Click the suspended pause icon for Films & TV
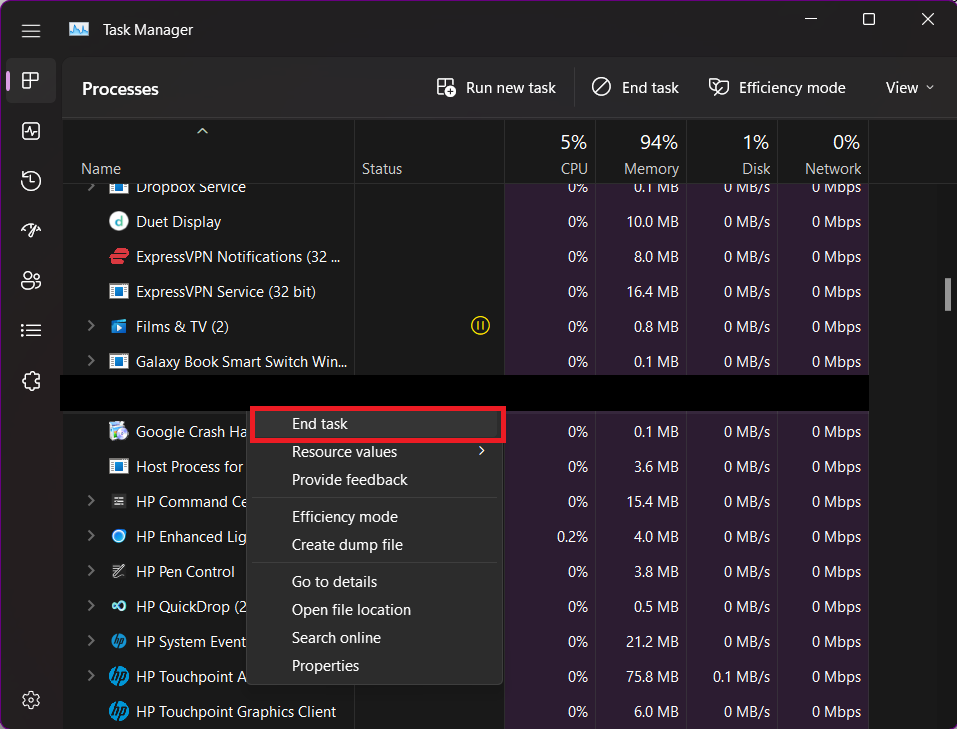Screen dimensions: 957x729 pos(480,325)
